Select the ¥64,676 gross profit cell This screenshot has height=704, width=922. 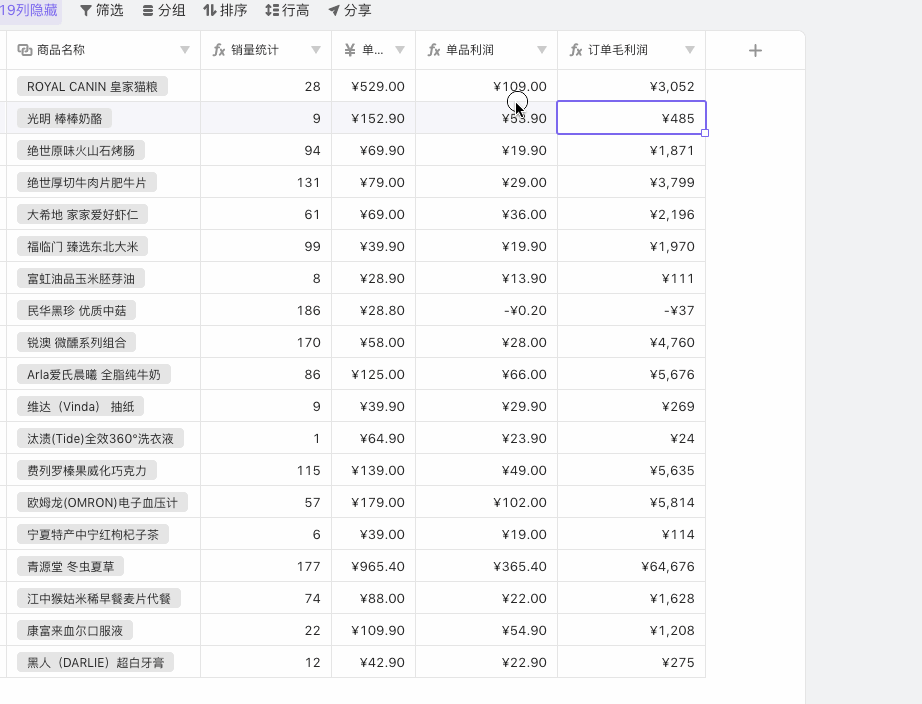(631, 567)
